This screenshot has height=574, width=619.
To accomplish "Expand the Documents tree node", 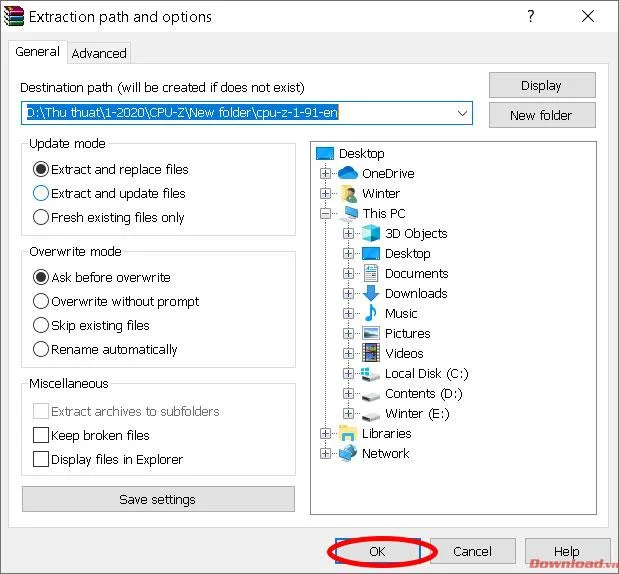I will (348, 274).
